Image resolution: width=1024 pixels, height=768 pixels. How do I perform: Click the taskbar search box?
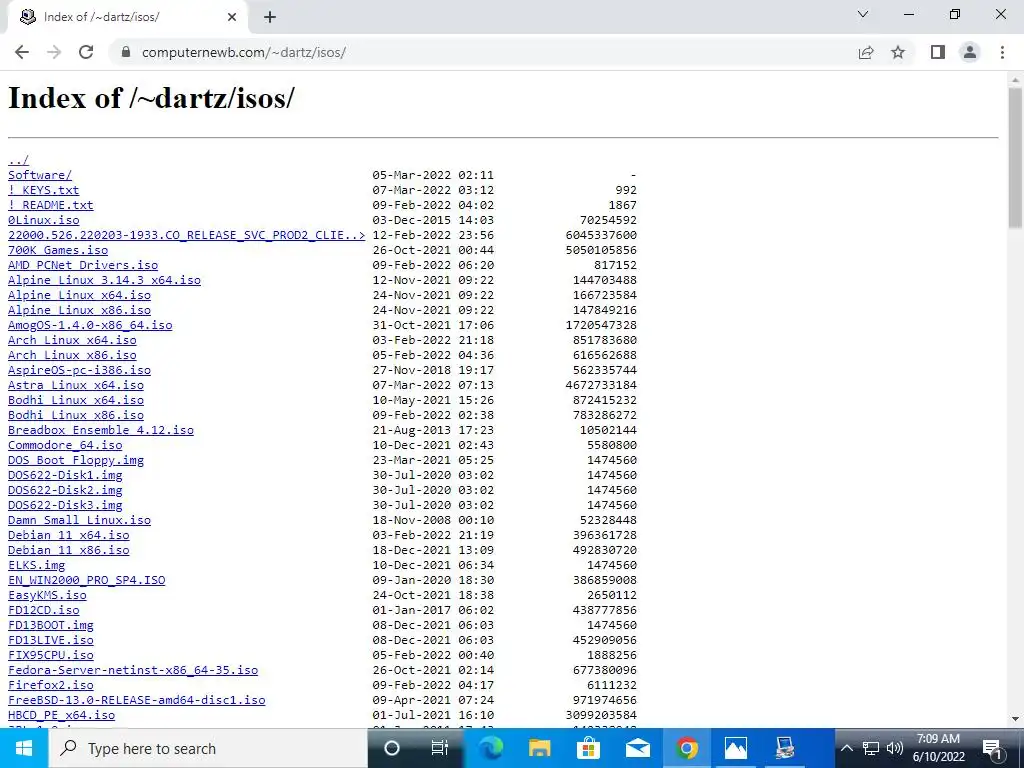[208, 748]
